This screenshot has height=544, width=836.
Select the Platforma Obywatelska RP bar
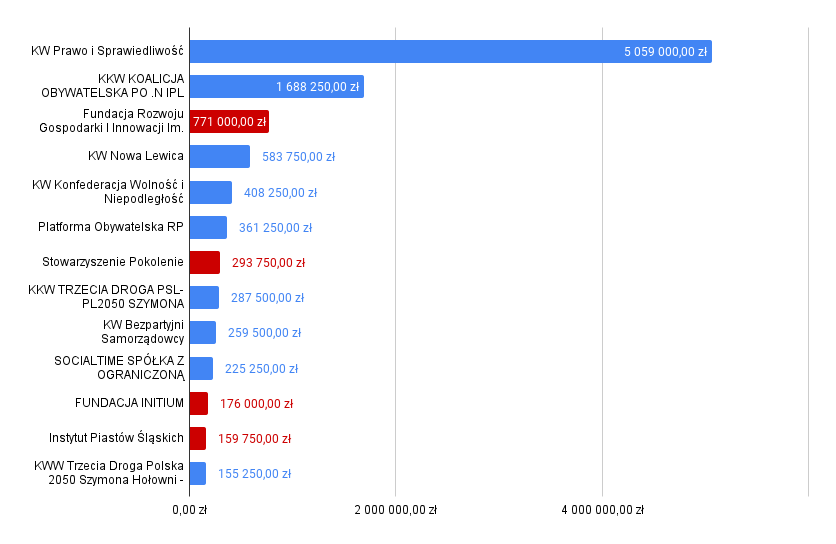tap(208, 228)
